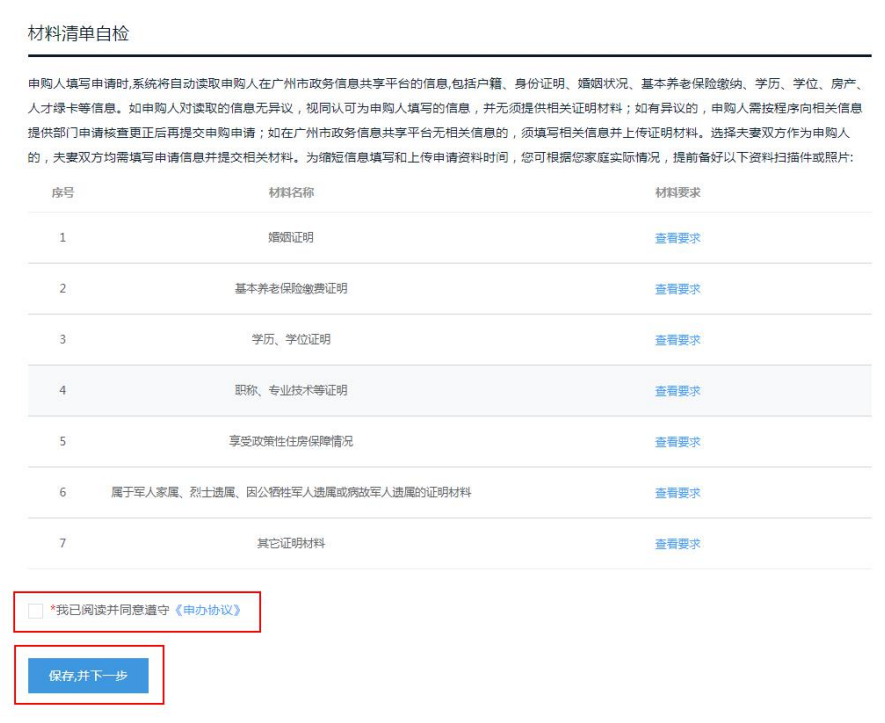Click the 材料名称 column header
Image resolution: width=885 pixels, height=723 pixels.
(291, 193)
